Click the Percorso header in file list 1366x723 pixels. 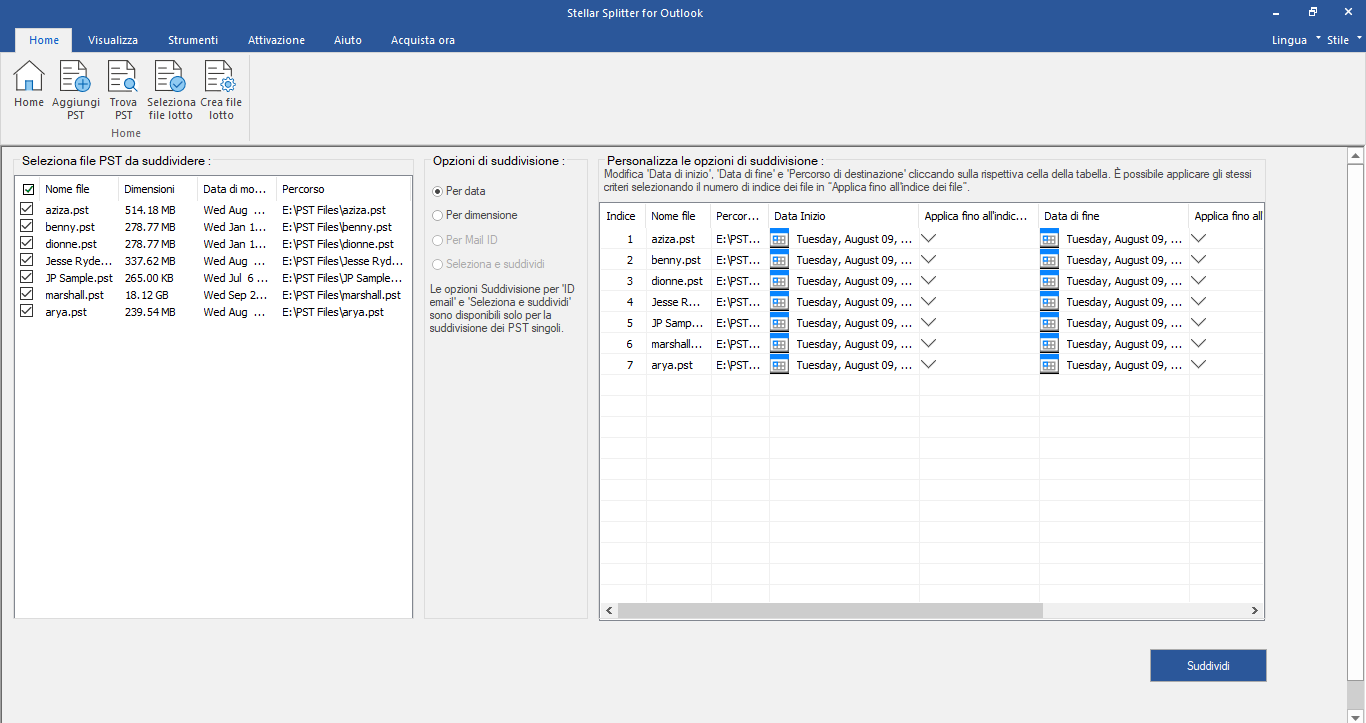coord(343,189)
